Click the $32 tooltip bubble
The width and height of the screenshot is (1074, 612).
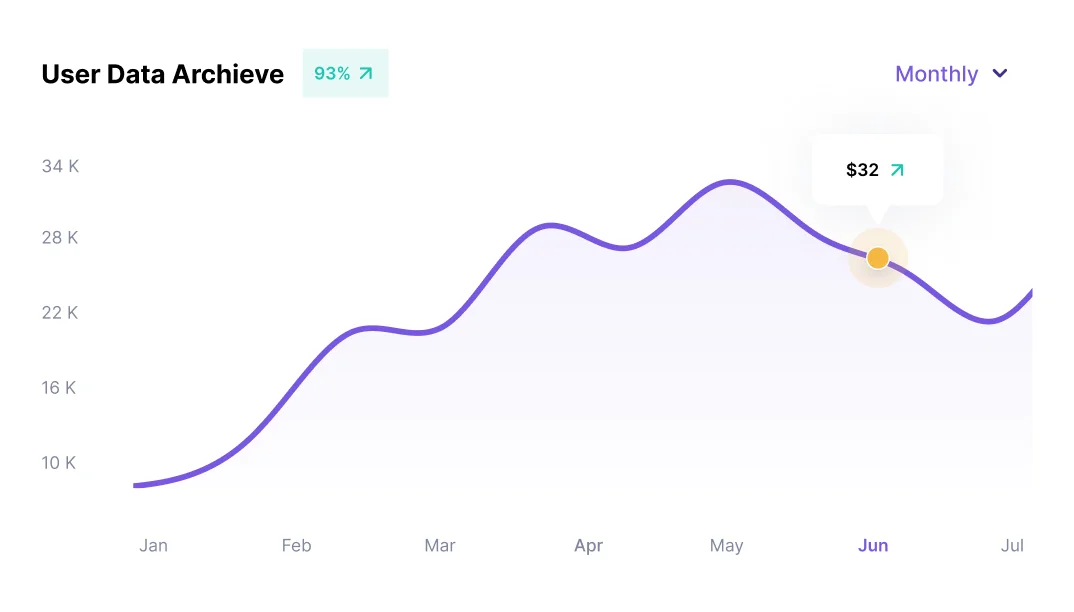click(876, 170)
